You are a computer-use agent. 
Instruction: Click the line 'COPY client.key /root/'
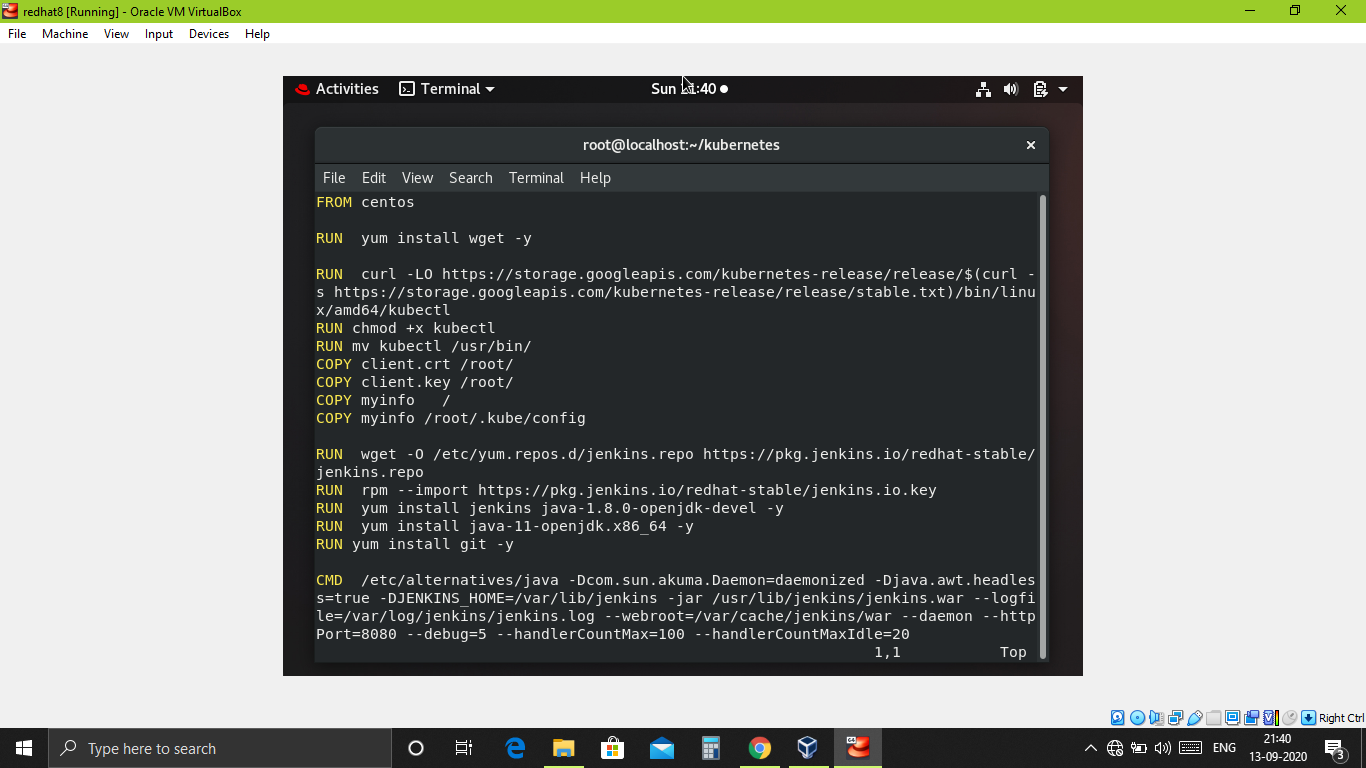[414, 382]
